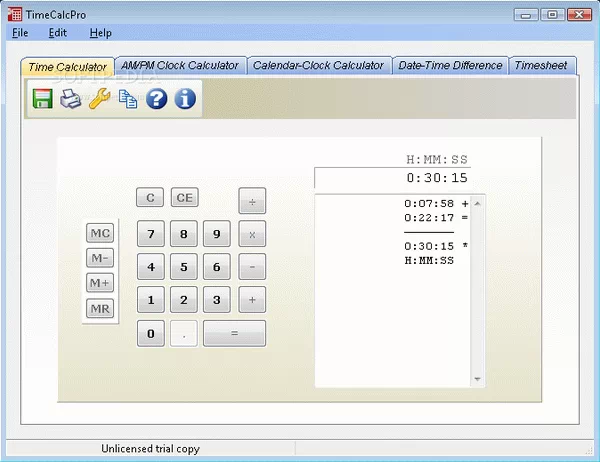Open settings with the wrench icon
Viewport: 600px width, 462px height.
pyautogui.click(x=99, y=99)
